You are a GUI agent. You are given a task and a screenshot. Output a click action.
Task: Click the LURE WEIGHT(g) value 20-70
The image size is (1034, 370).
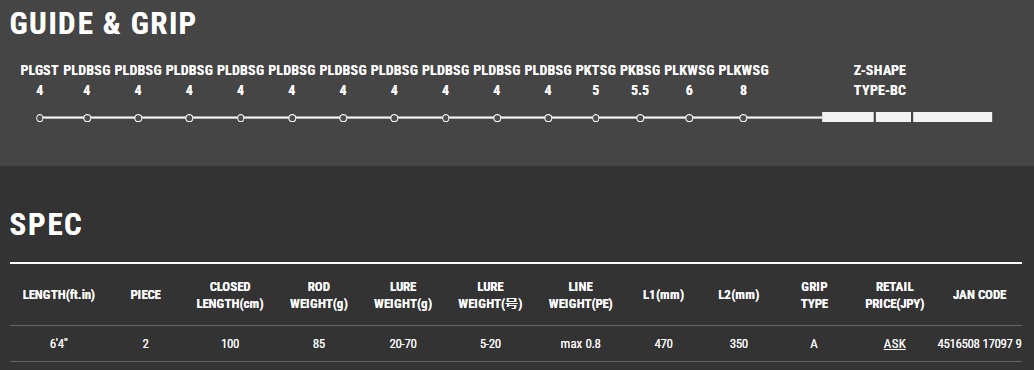click(x=403, y=344)
